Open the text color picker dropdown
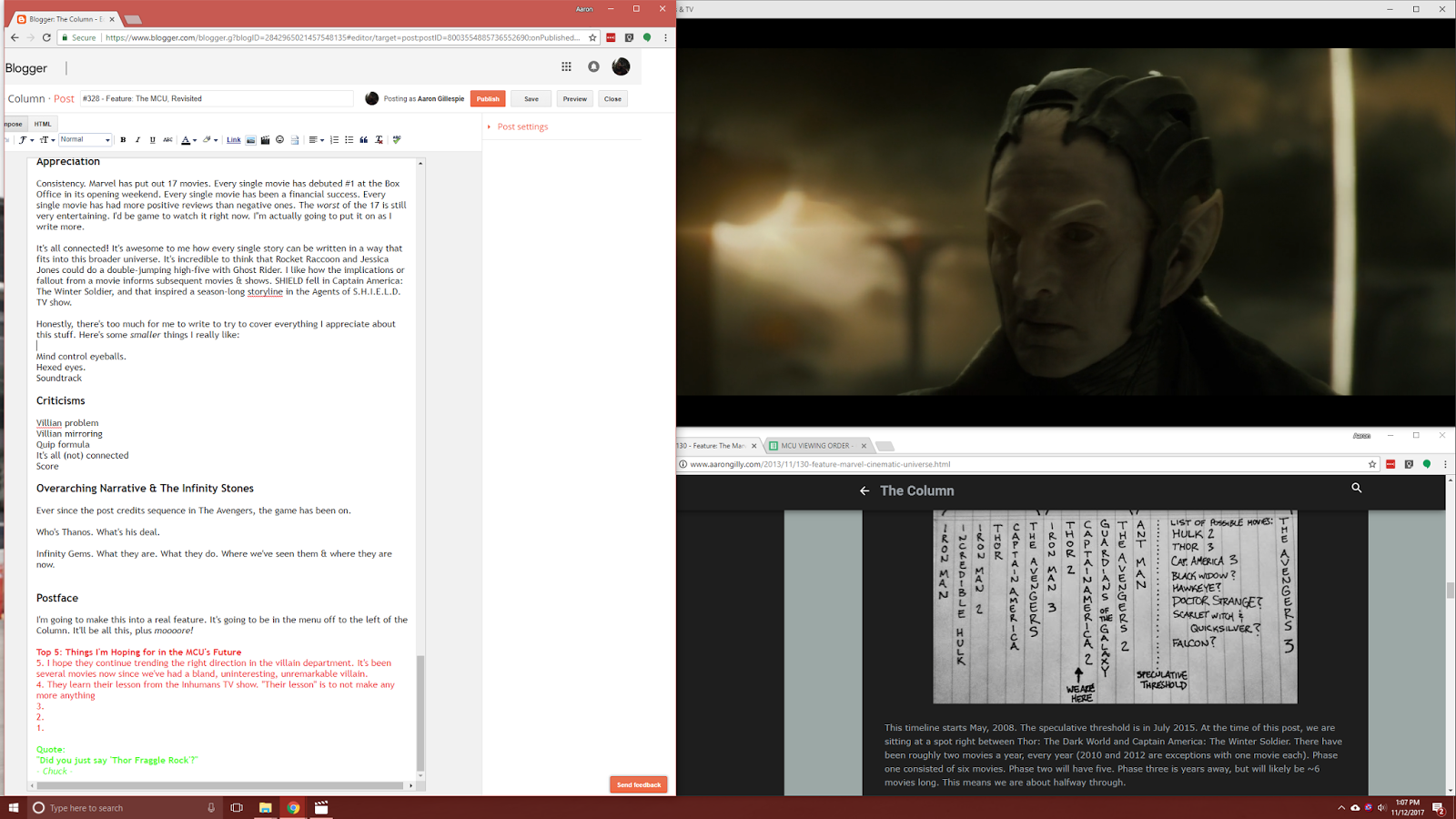1456x819 pixels. click(x=188, y=140)
